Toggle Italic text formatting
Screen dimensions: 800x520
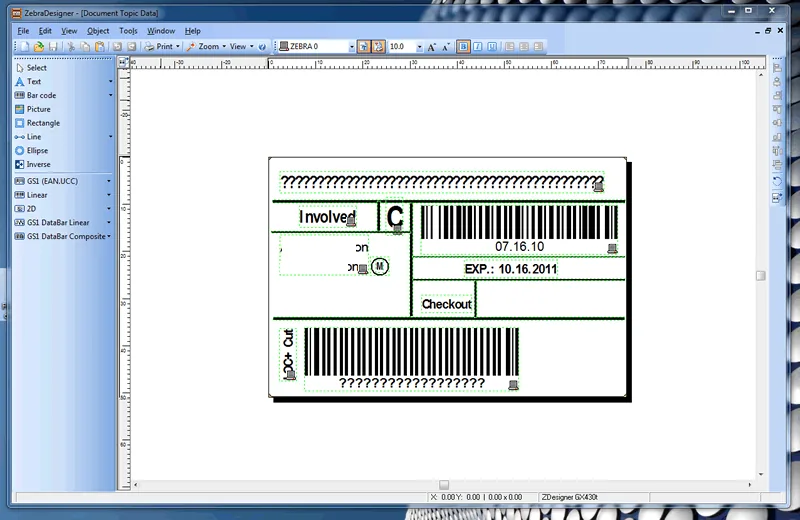coord(478,46)
